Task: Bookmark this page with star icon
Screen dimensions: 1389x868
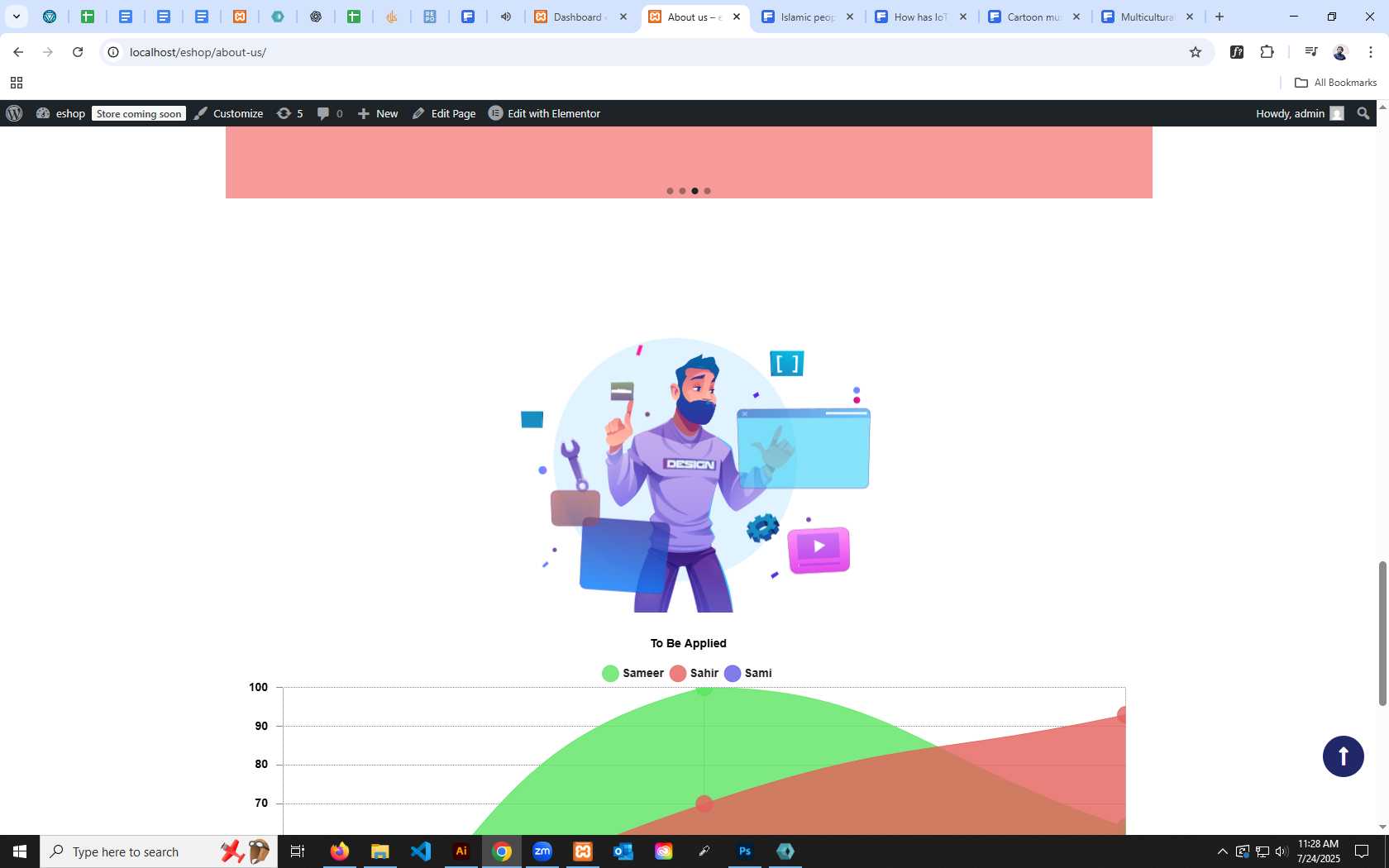Action: 1196,52
